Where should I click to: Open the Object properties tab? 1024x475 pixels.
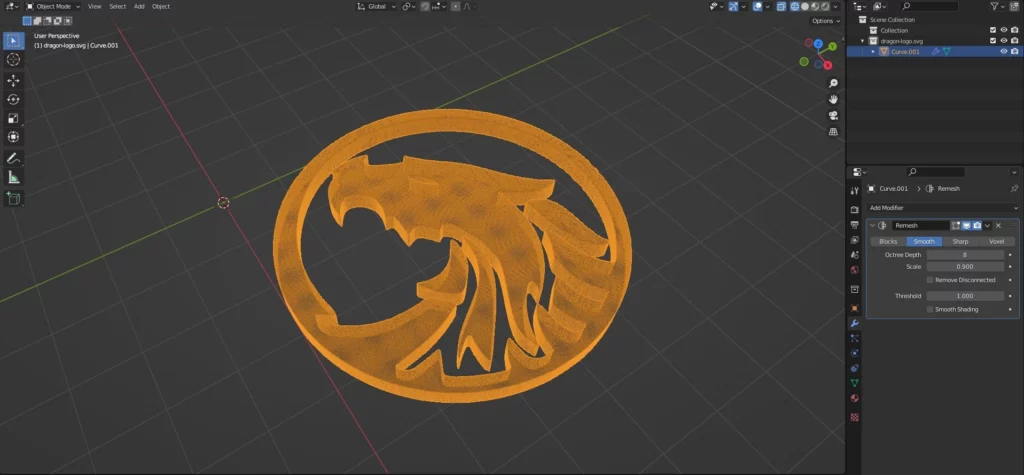(854, 308)
